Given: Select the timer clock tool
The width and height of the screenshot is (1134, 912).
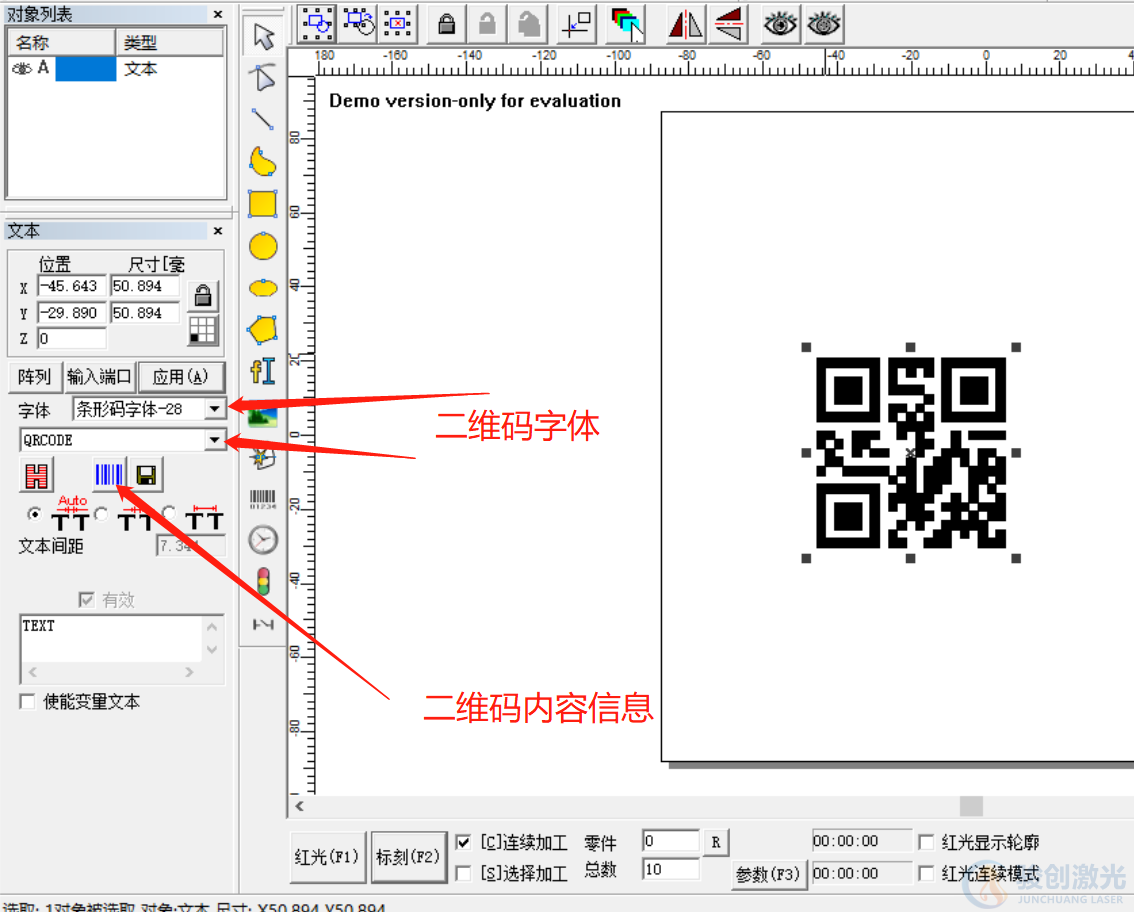Looking at the screenshot, I should tap(263, 540).
